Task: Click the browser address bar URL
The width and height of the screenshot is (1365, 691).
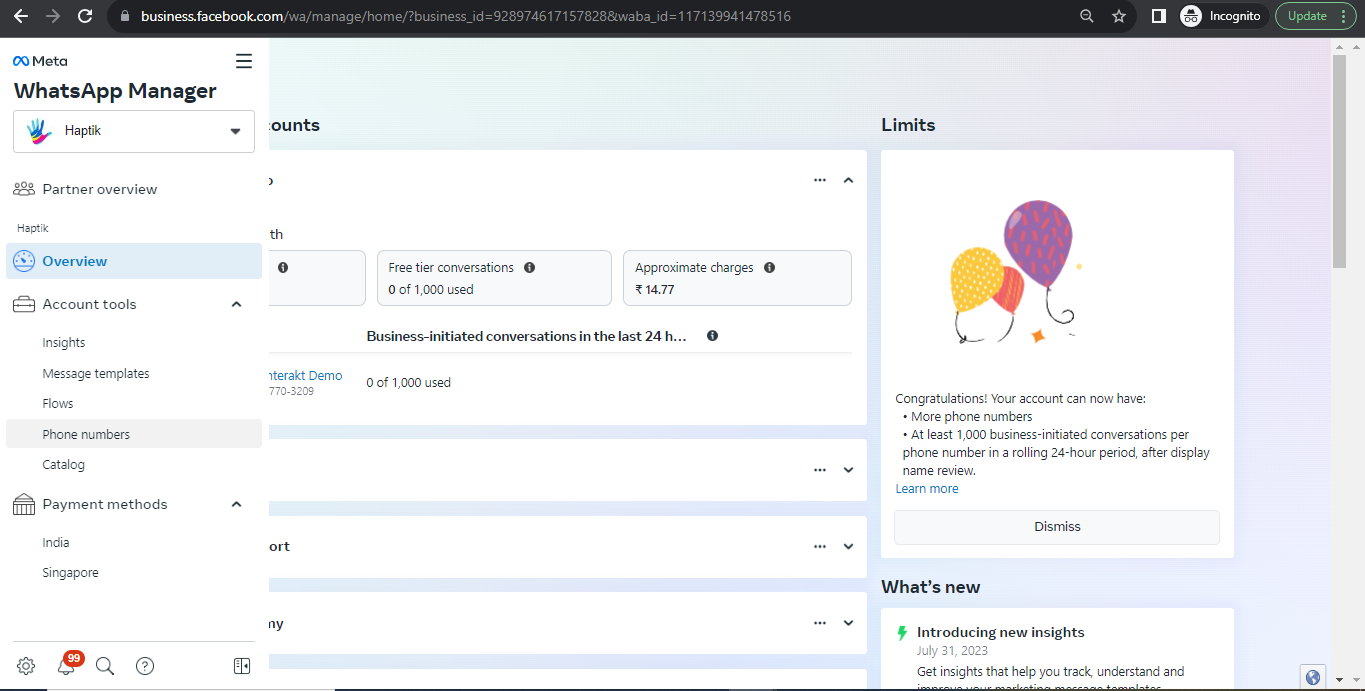Action: (x=466, y=16)
